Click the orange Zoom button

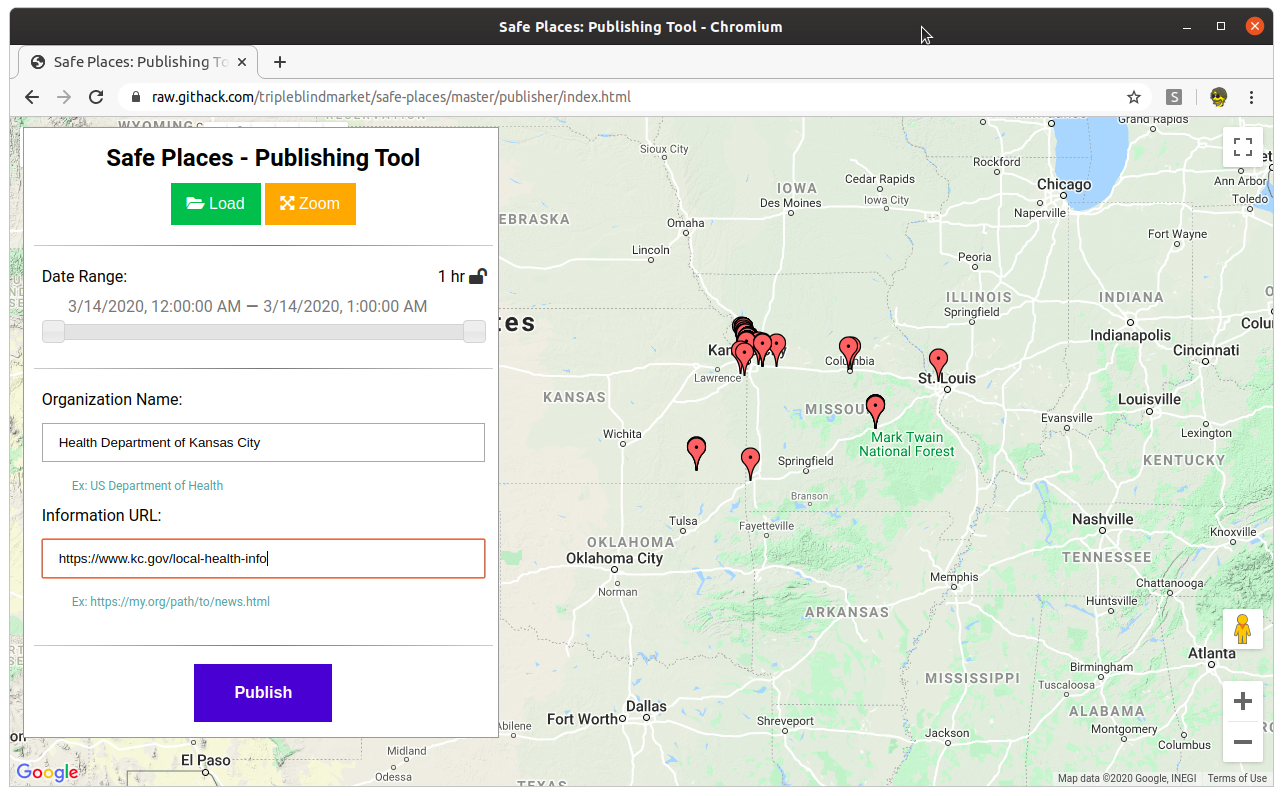(x=310, y=204)
